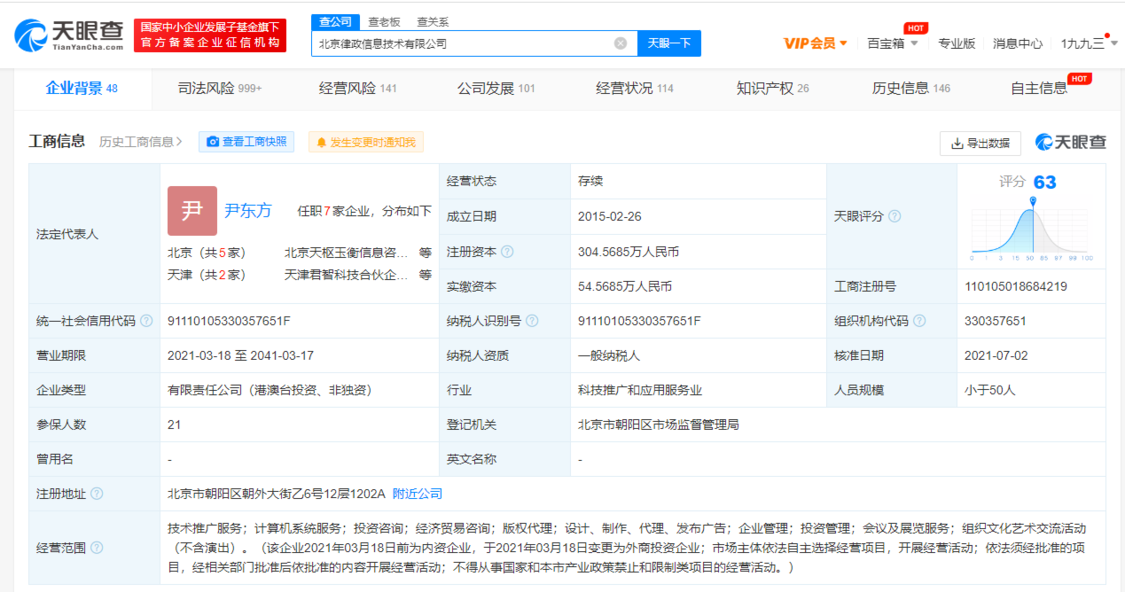Viewport: 1125px width, 592px height.
Task: Click the help icon beside 注册地址
Action: click(x=97, y=494)
